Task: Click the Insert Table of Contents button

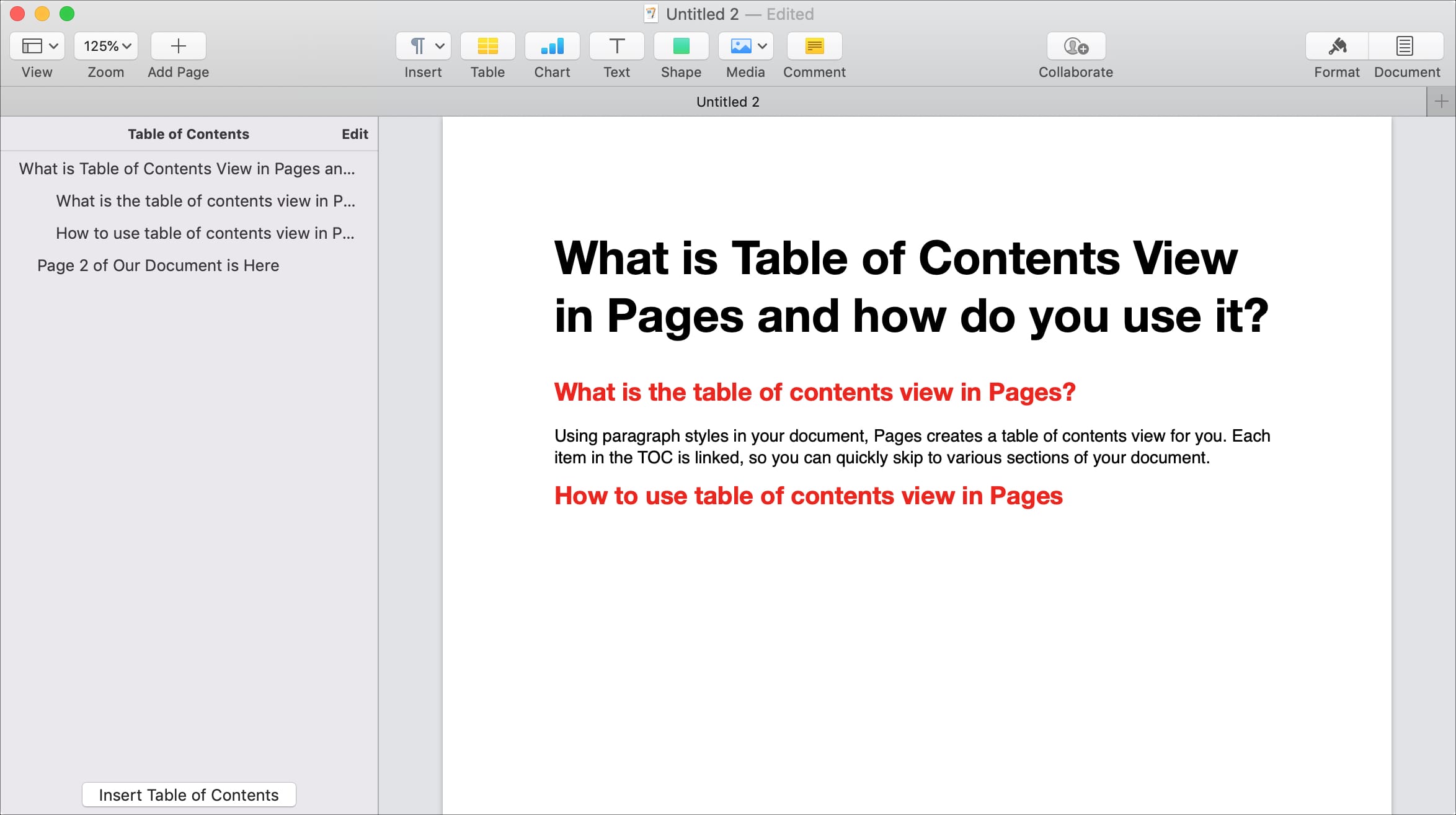Action: click(x=189, y=795)
